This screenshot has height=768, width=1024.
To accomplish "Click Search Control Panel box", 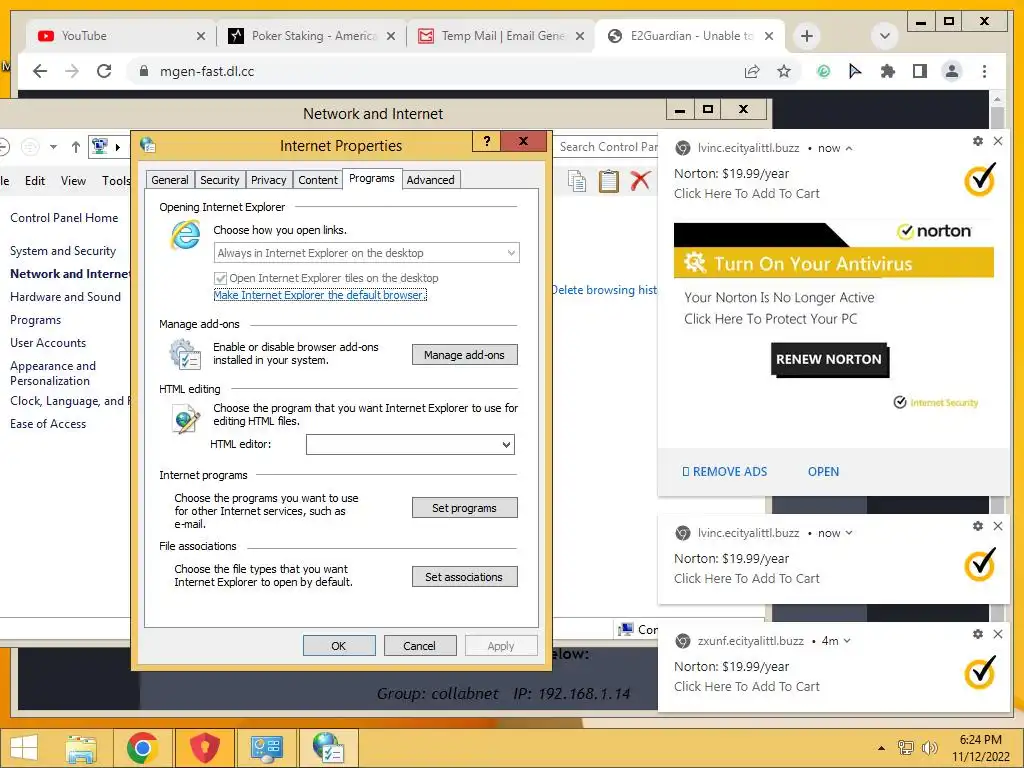I will [x=606, y=147].
